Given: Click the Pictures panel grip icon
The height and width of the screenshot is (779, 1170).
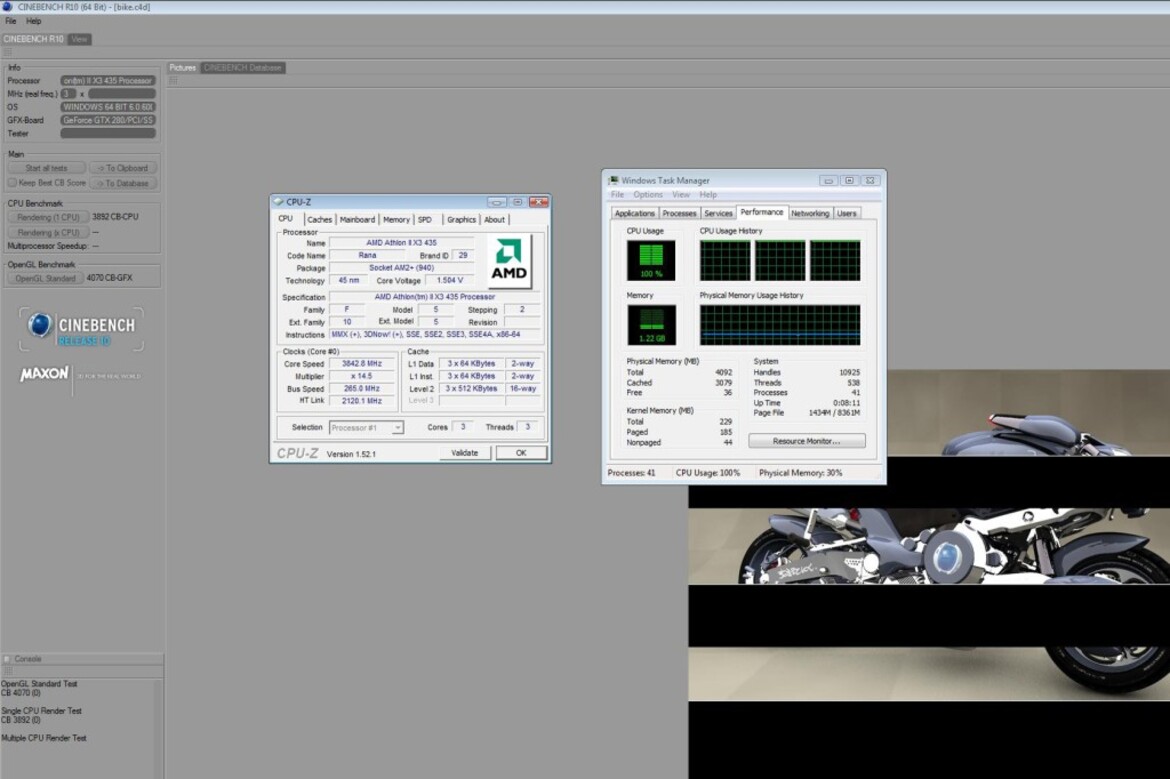Looking at the screenshot, I should point(173,80).
